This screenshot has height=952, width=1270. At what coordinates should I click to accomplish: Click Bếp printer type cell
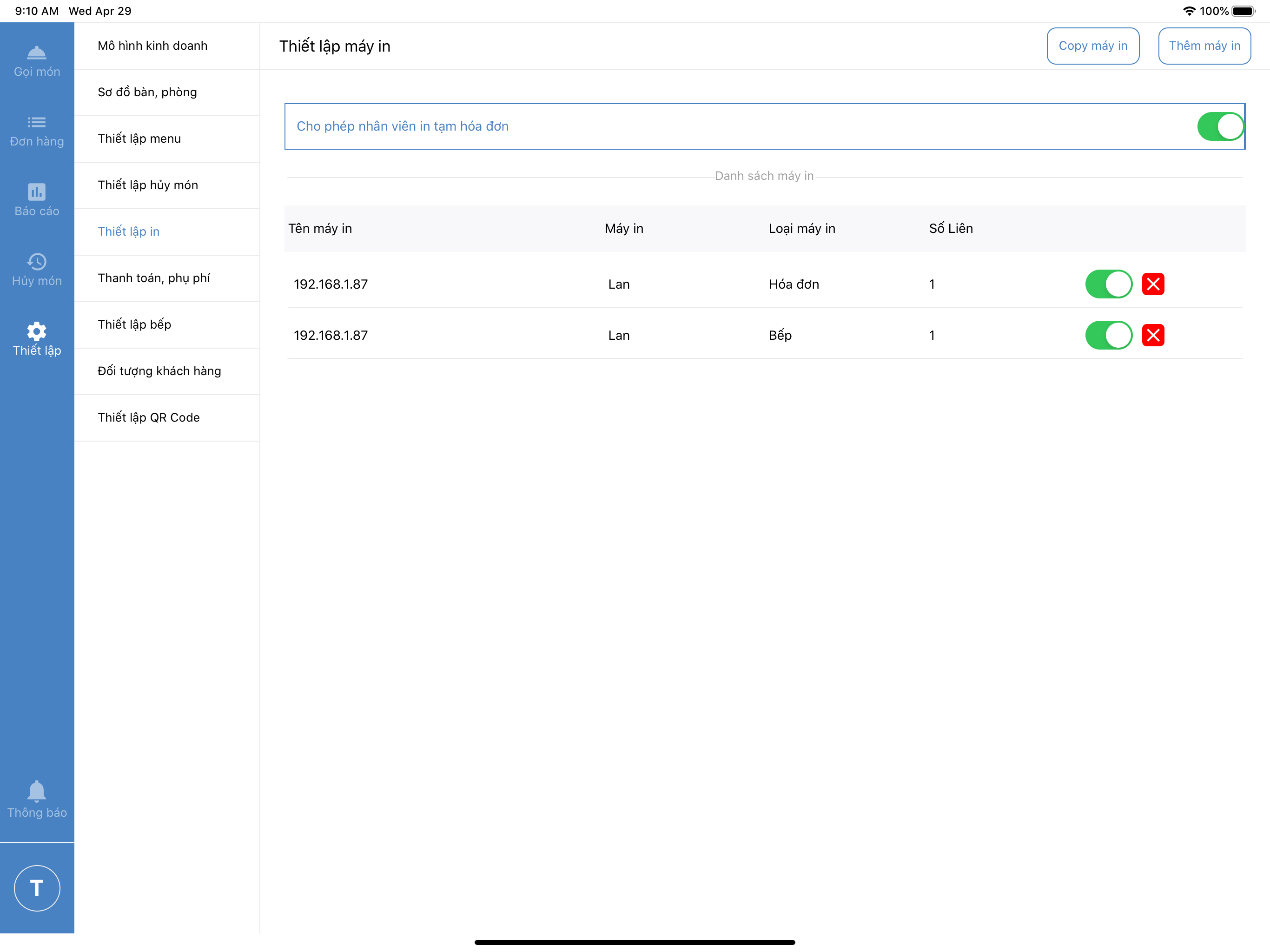(x=780, y=335)
